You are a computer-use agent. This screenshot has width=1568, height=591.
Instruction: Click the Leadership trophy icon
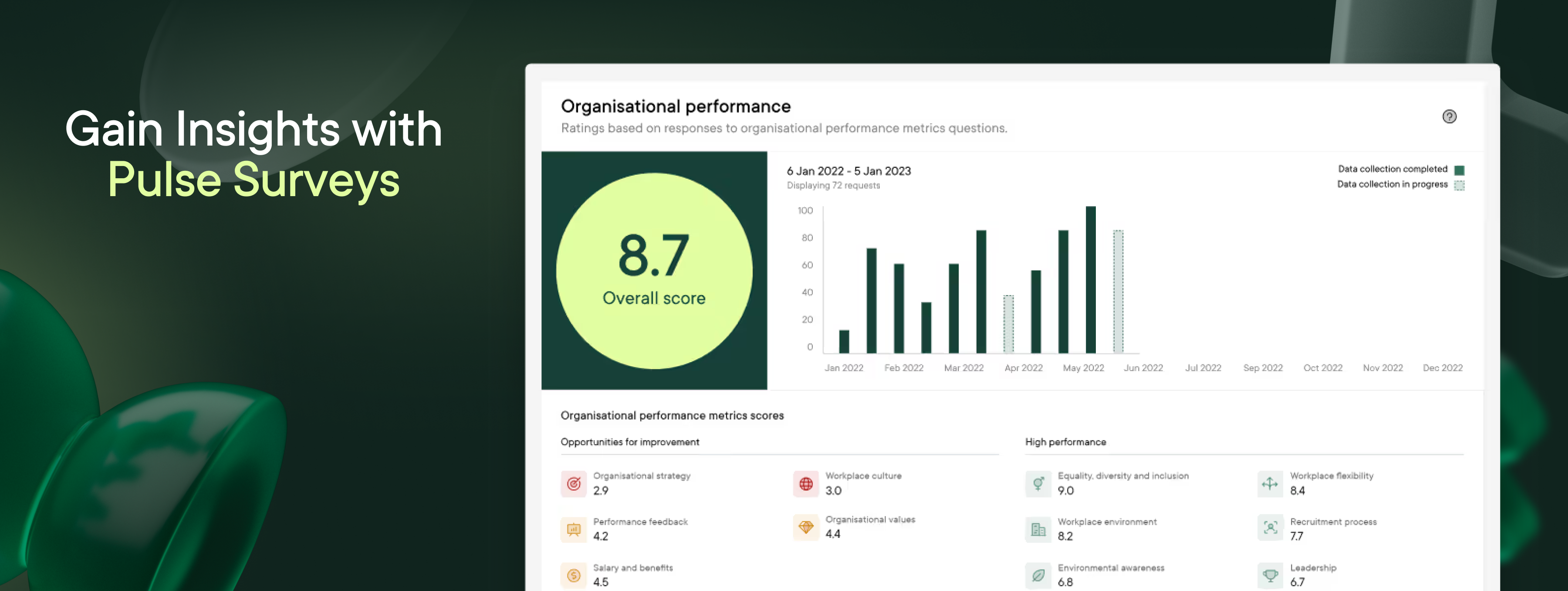pos(1271,575)
